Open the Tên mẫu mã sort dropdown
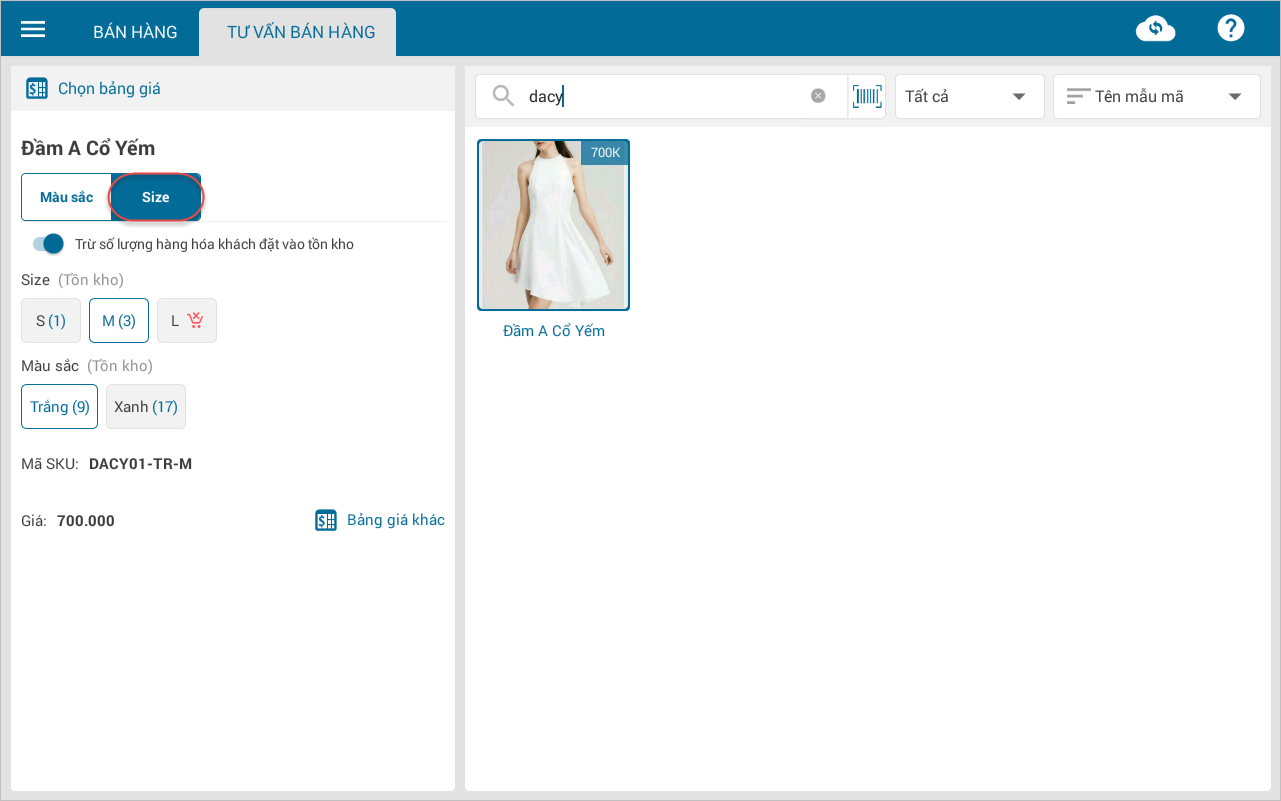Image resolution: width=1281 pixels, height=801 pixels. (1156, 97)
